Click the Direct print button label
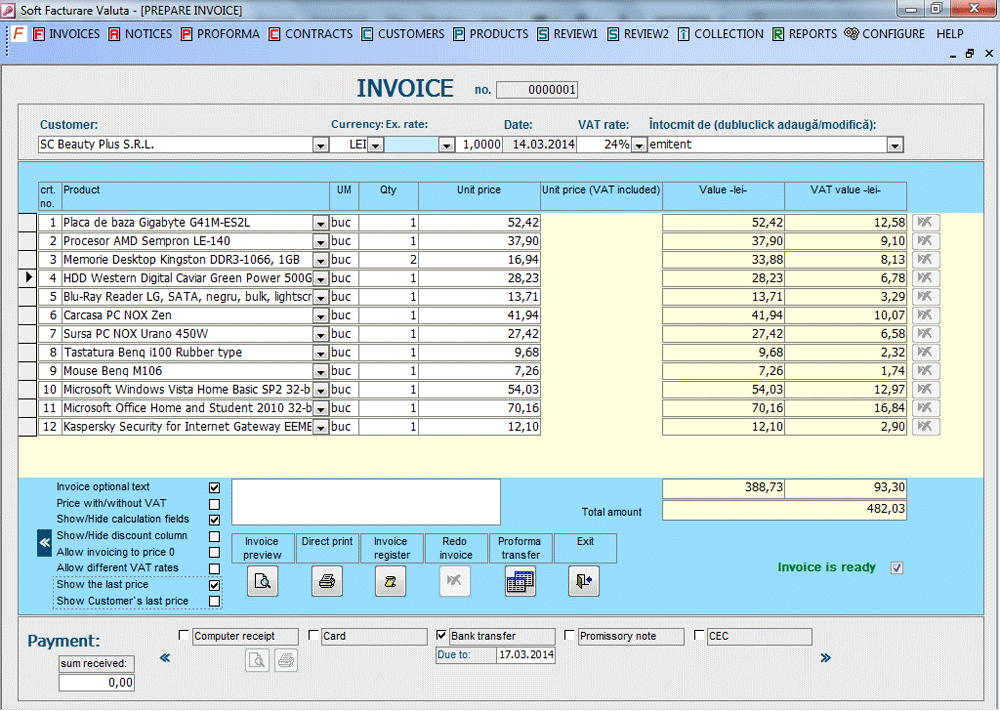This screenshot has width=1000, height=711. (327, 548)
